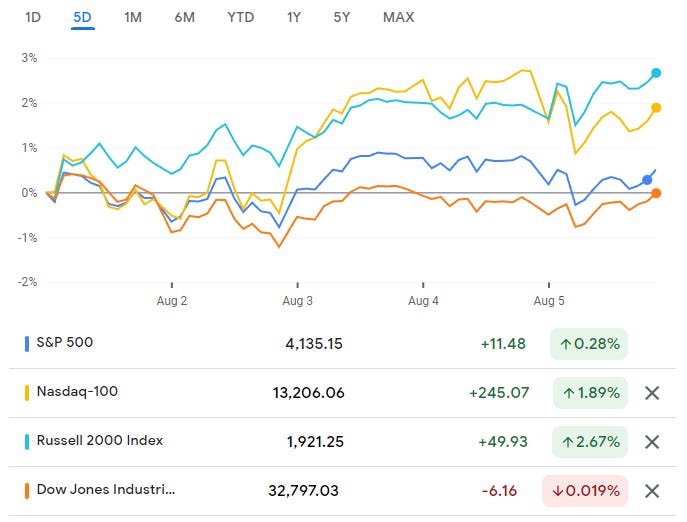This screenshot has height=522, width=687.
Task: Click the yellow Nasdaq-100 endpoint dot on chart
Action: [656, 108]
